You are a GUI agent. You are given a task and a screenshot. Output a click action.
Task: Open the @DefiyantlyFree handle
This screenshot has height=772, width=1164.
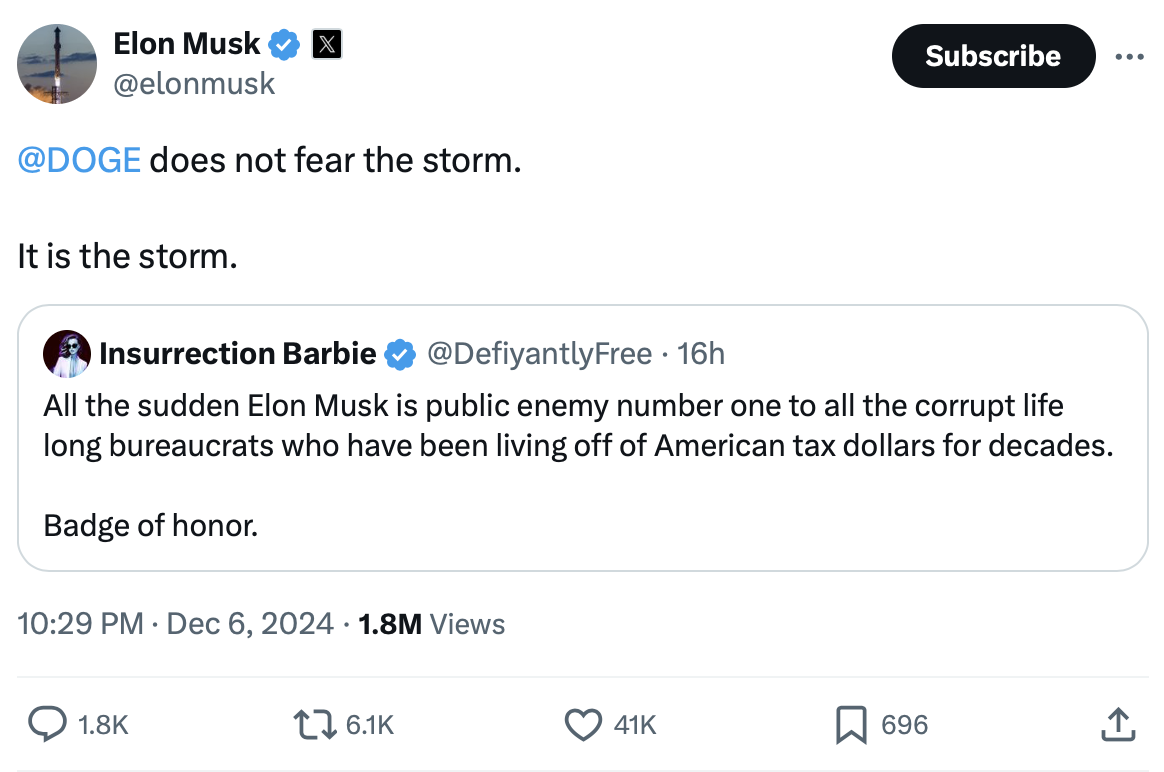click(539, 353)
